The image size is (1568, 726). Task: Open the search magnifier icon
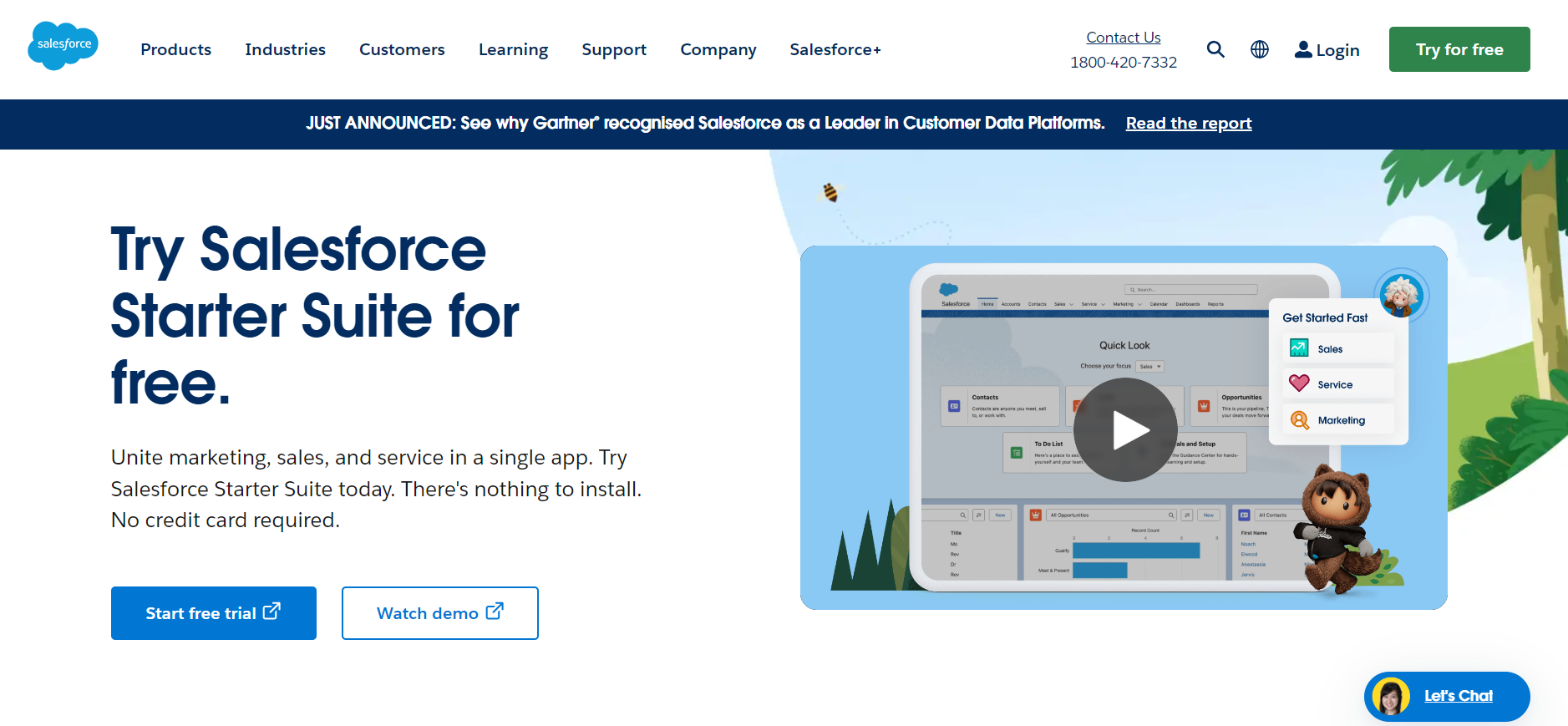(1215, 49)
